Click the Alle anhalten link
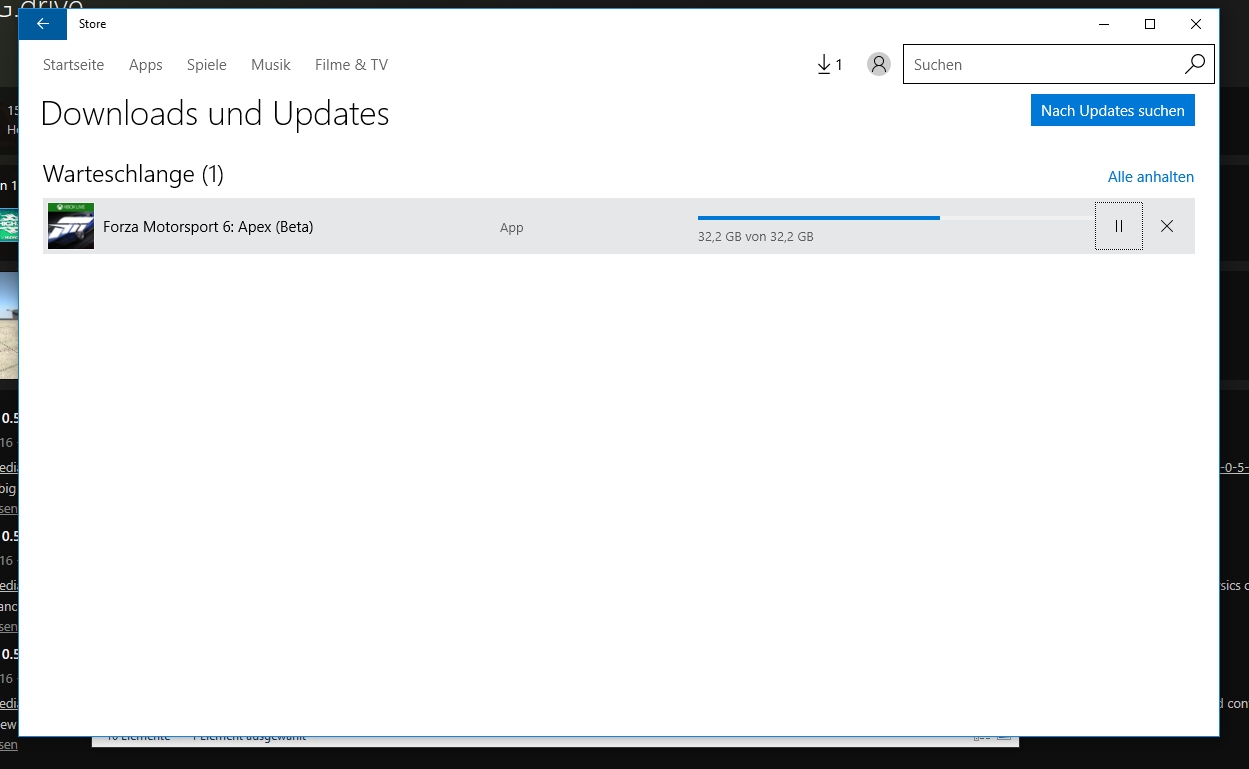 (1151, 177)
